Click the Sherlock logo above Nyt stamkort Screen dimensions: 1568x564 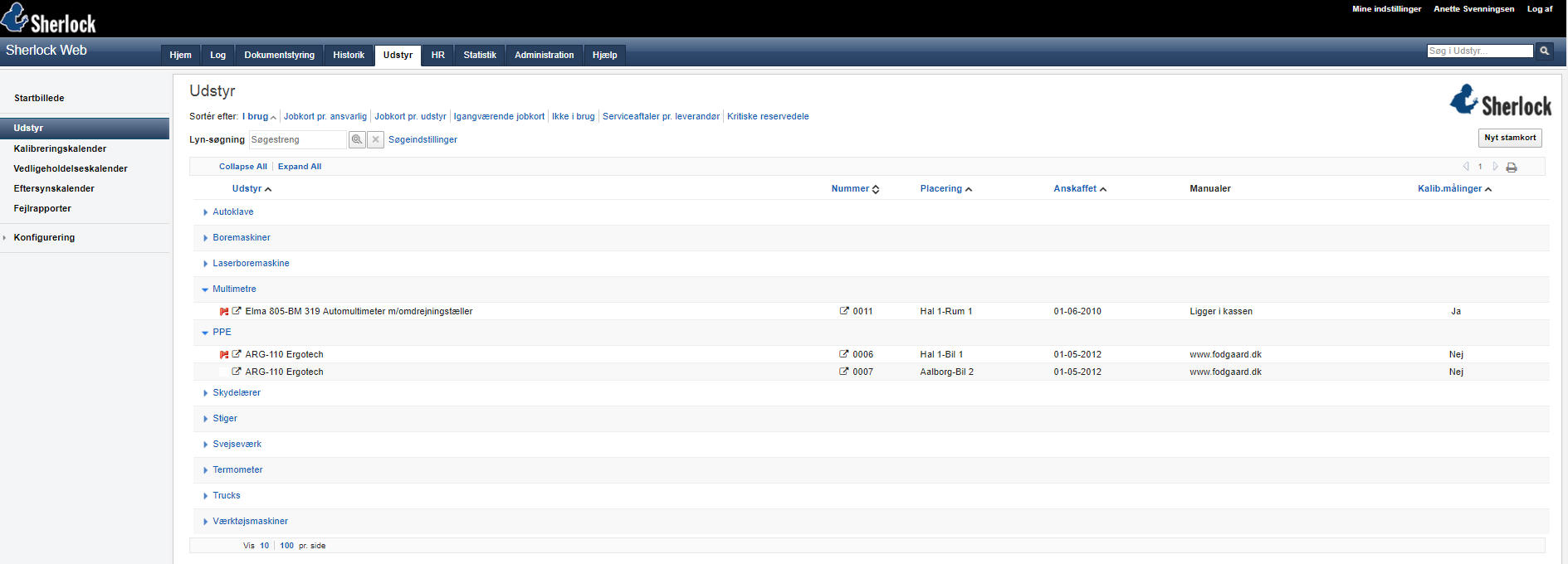click(1500, 100)
